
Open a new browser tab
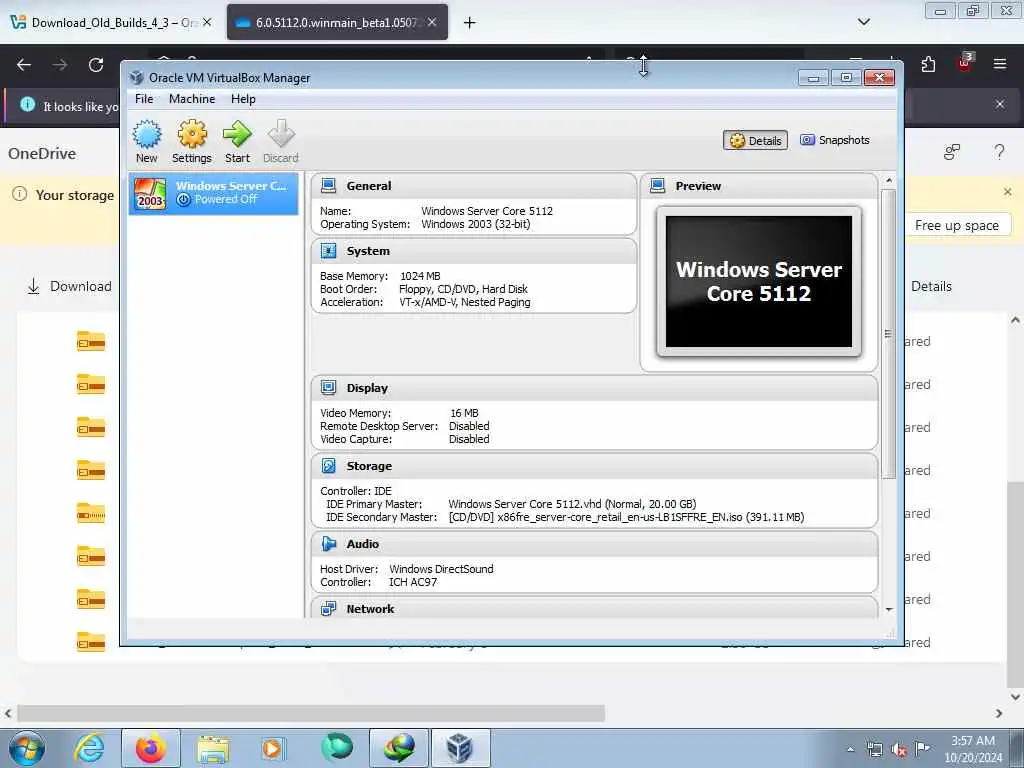click(470, 23)
